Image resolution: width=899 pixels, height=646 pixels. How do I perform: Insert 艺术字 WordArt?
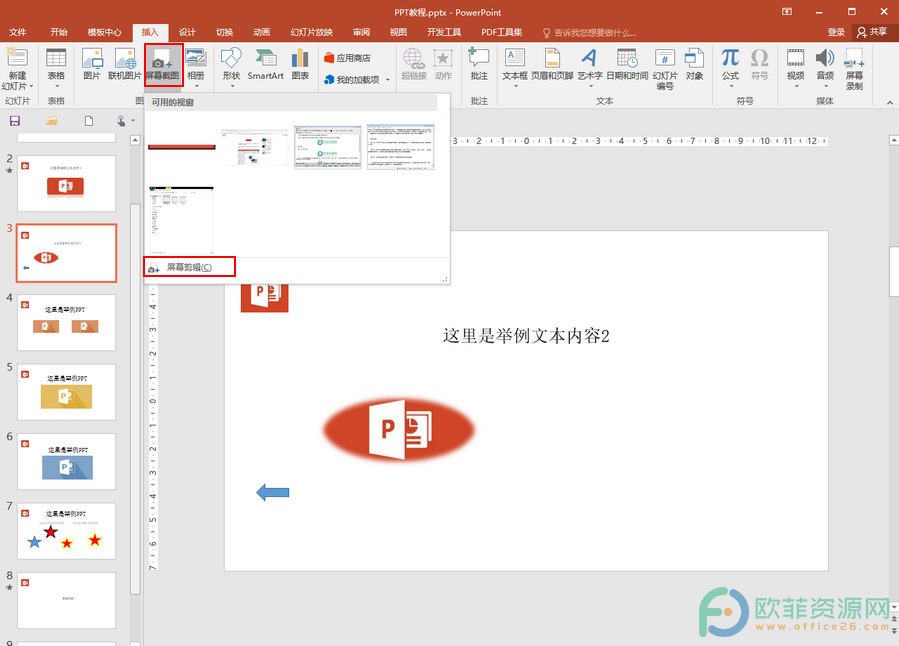pyautogui.click(x=589, y=67)
